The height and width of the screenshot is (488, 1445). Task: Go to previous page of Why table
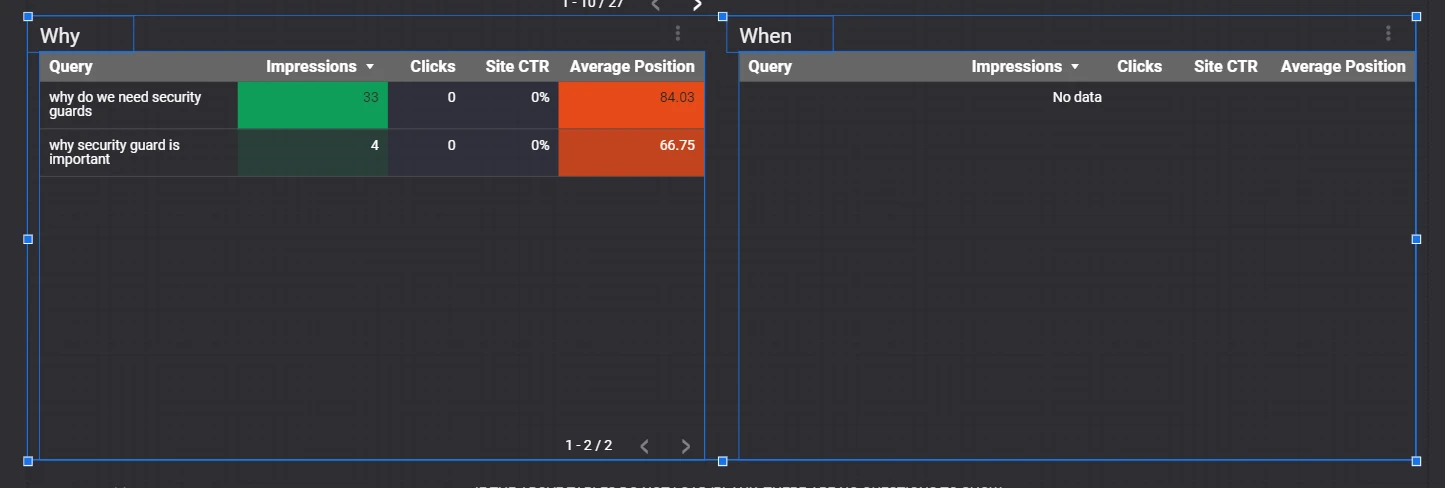[645, 446]
